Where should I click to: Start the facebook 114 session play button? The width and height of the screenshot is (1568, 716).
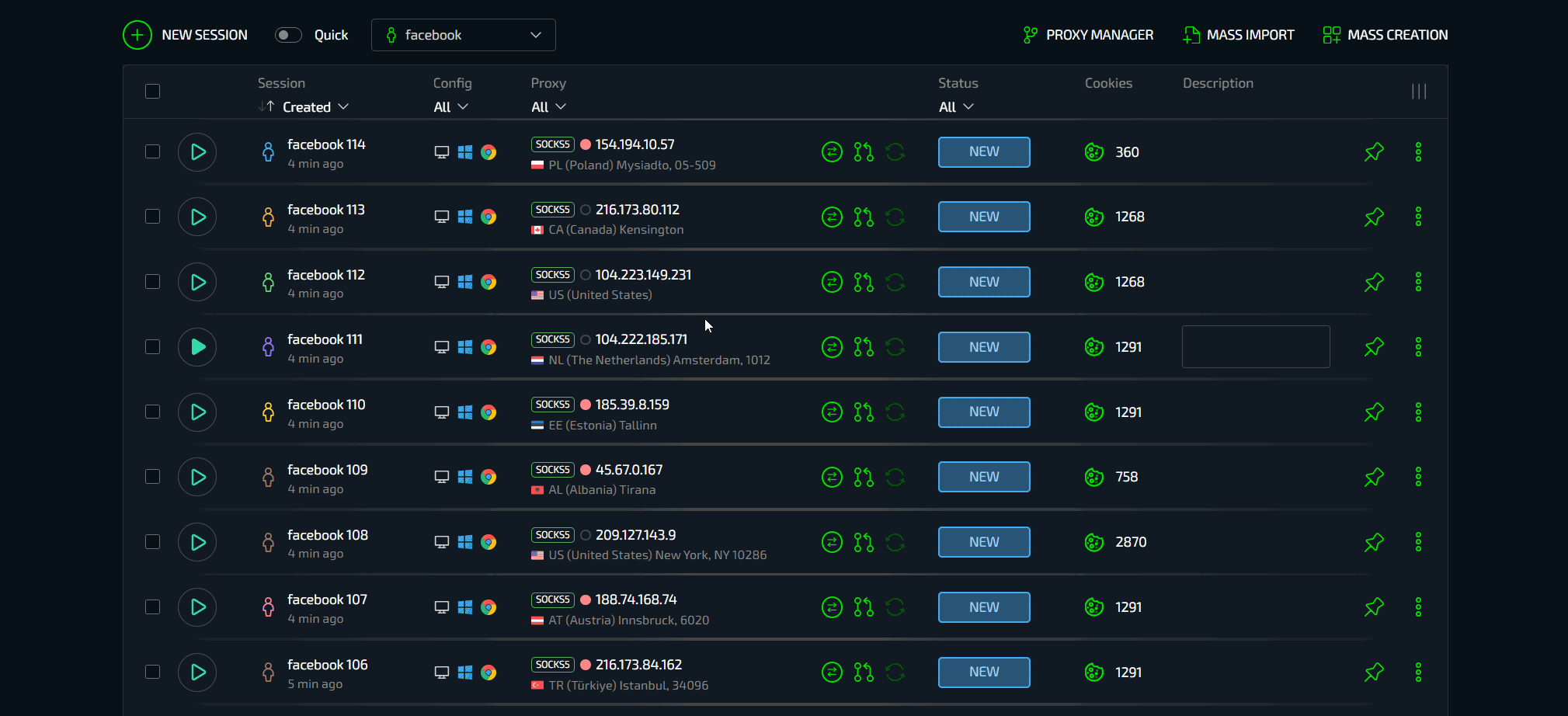(x=197, y=152)
